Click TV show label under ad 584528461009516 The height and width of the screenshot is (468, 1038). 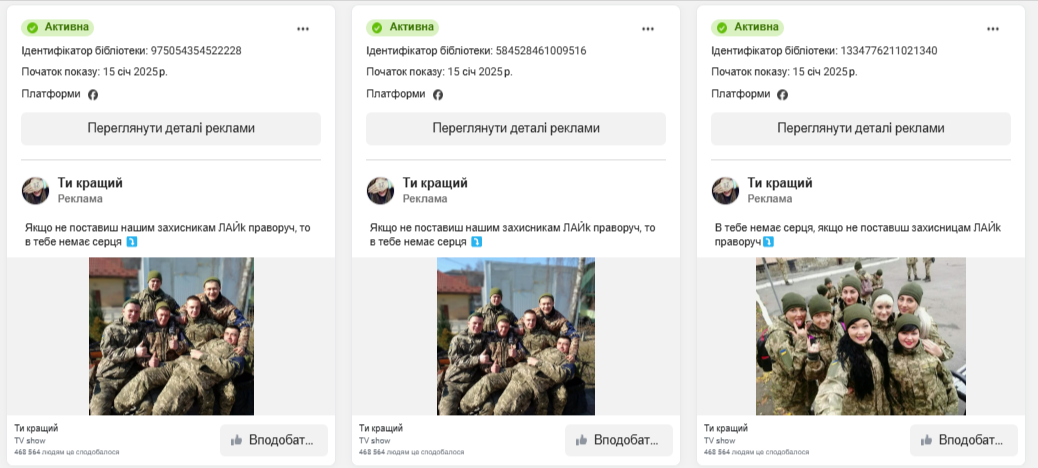point(375,441)
